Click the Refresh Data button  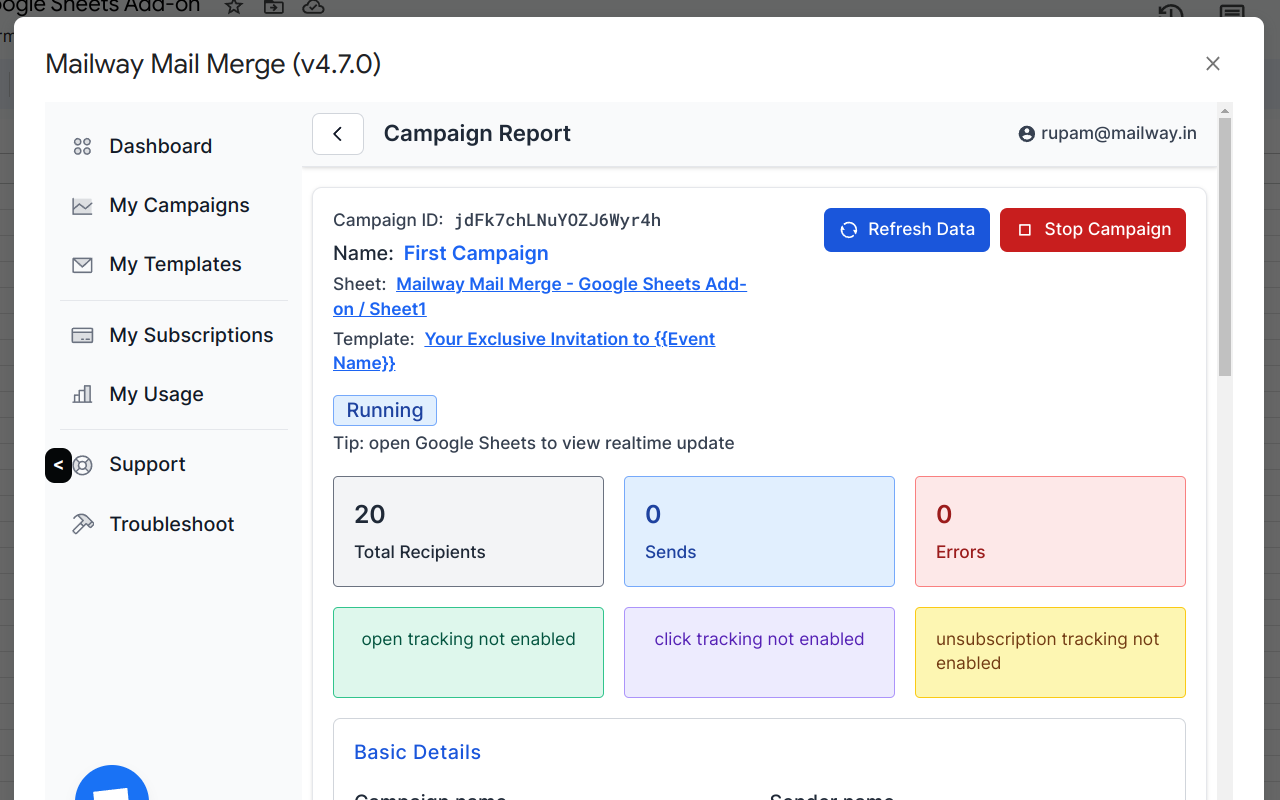click(907, 229)
